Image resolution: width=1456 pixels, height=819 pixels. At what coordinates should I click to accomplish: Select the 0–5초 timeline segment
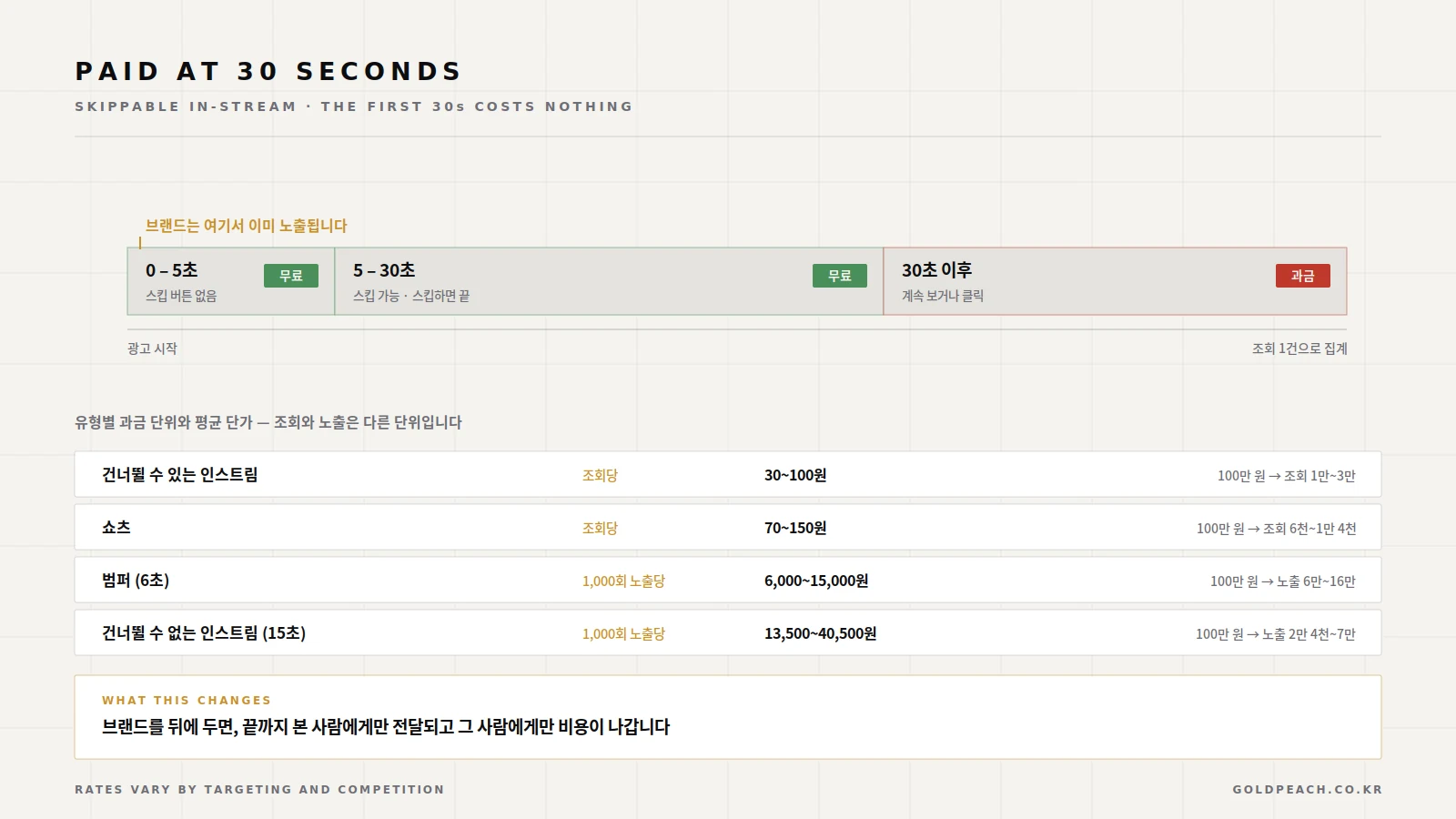click(231, 281)
